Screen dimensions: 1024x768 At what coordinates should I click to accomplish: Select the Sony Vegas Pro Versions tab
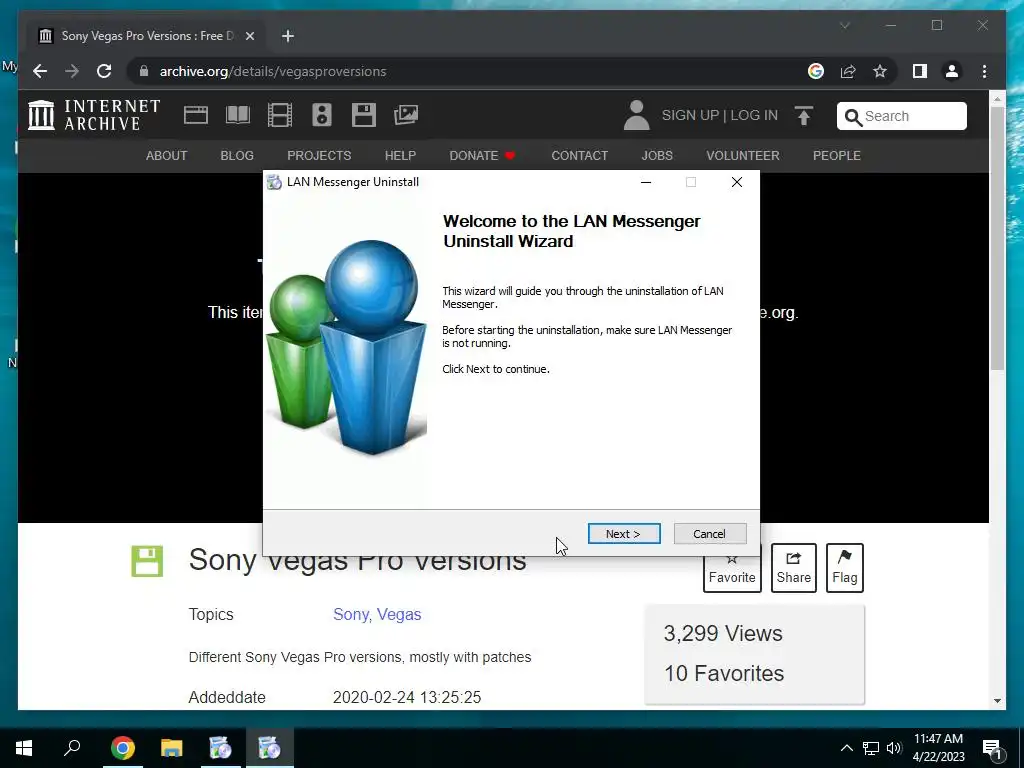click(146, 36)
